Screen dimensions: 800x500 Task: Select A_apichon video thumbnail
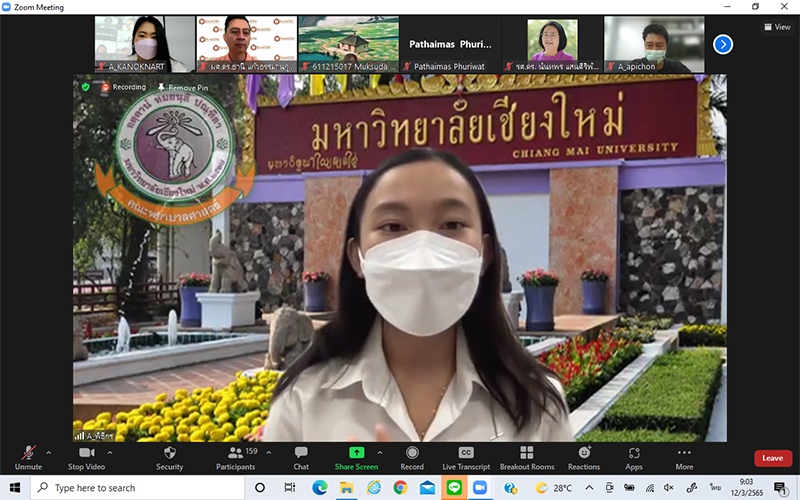[654, 44]
